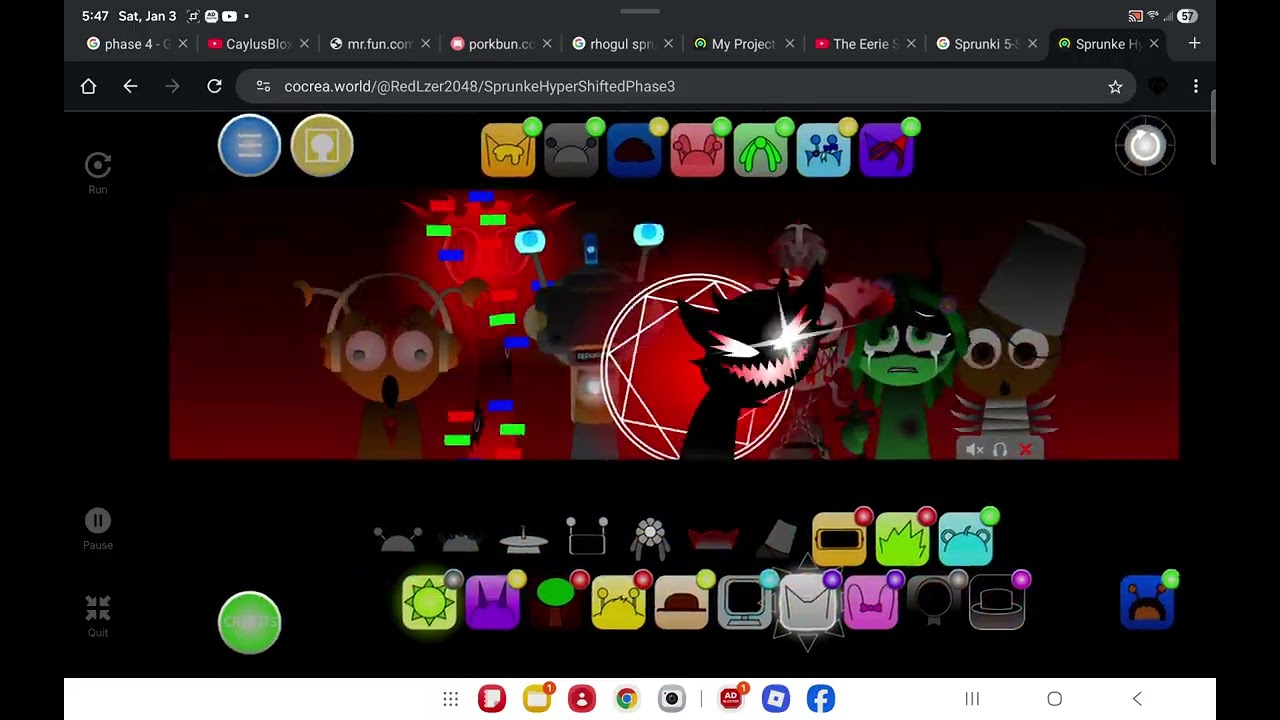Quit fullscreen using the Quit button
1280x720 pixels.
[98, 615]
